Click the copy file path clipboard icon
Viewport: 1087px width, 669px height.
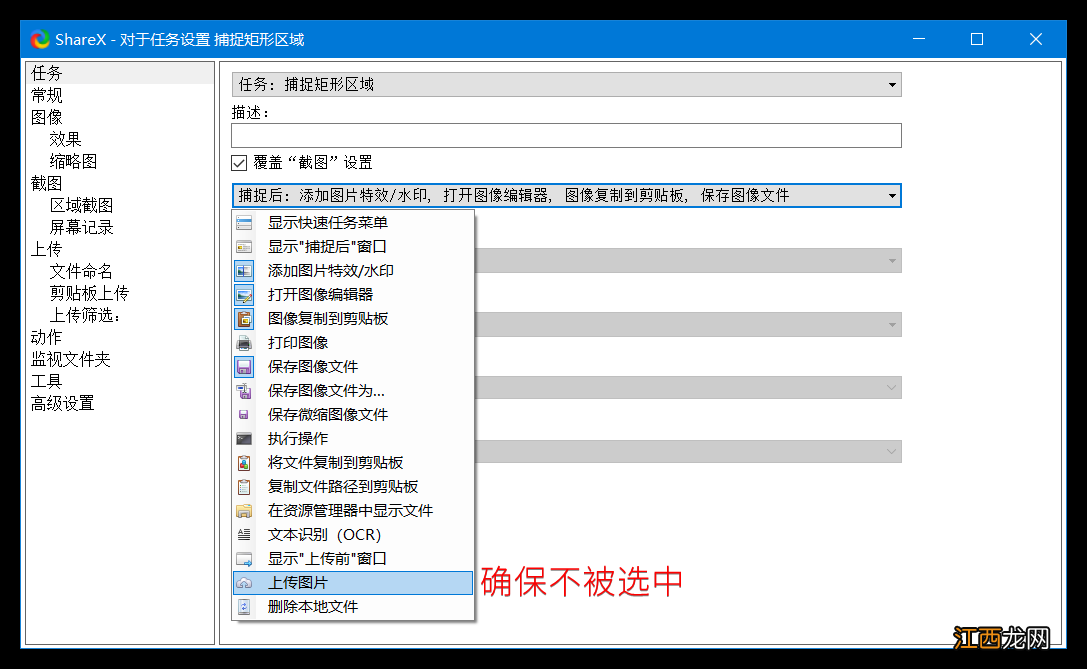coord(244,487)
